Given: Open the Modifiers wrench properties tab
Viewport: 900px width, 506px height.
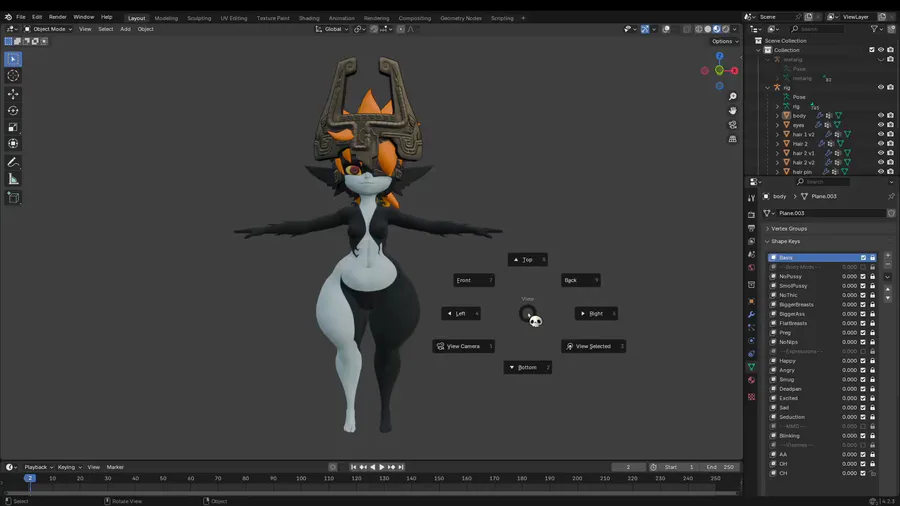Looking at the screenshot, I should click(751, 314).
